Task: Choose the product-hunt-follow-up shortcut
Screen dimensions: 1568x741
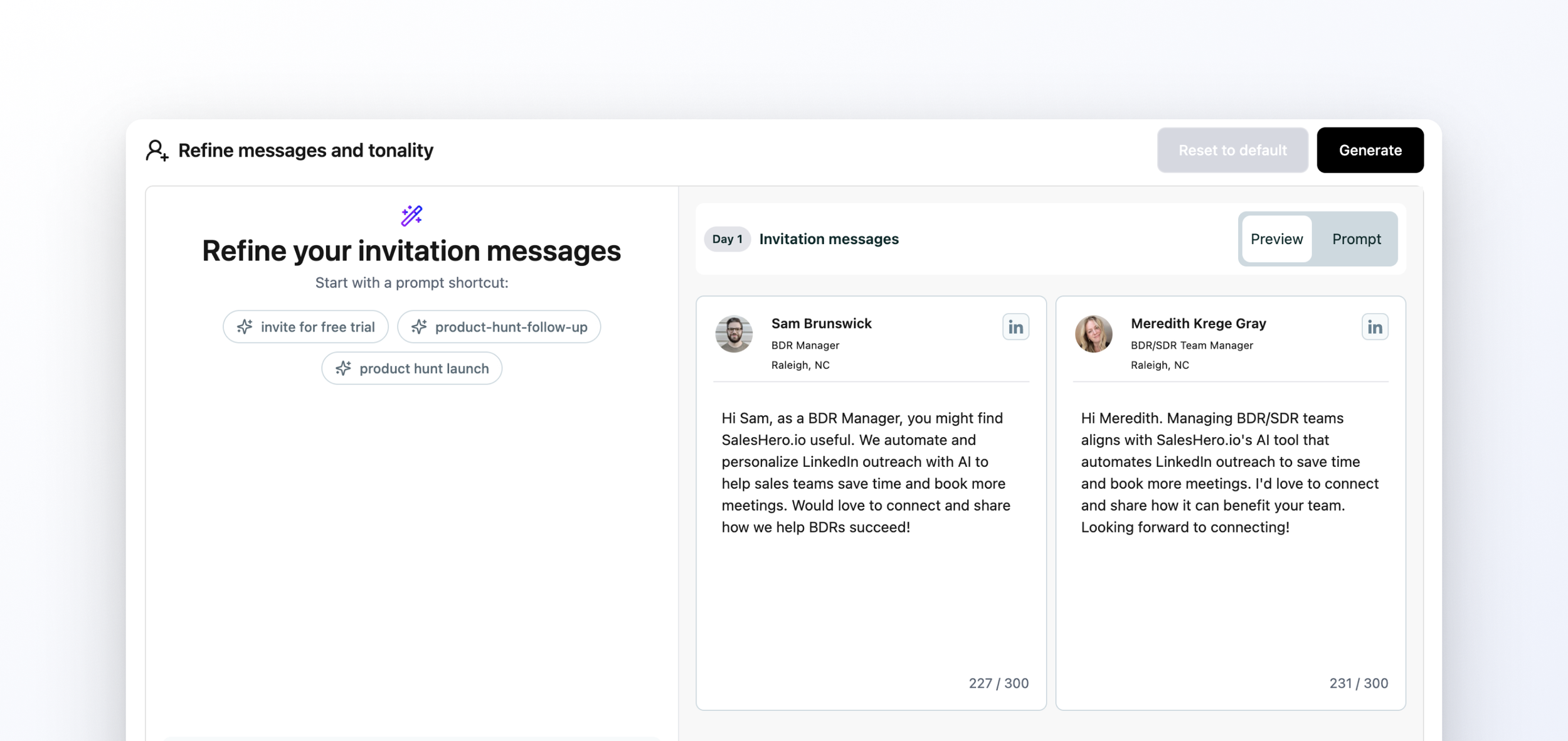Action: pyautogui.click(x=499, y=327)
